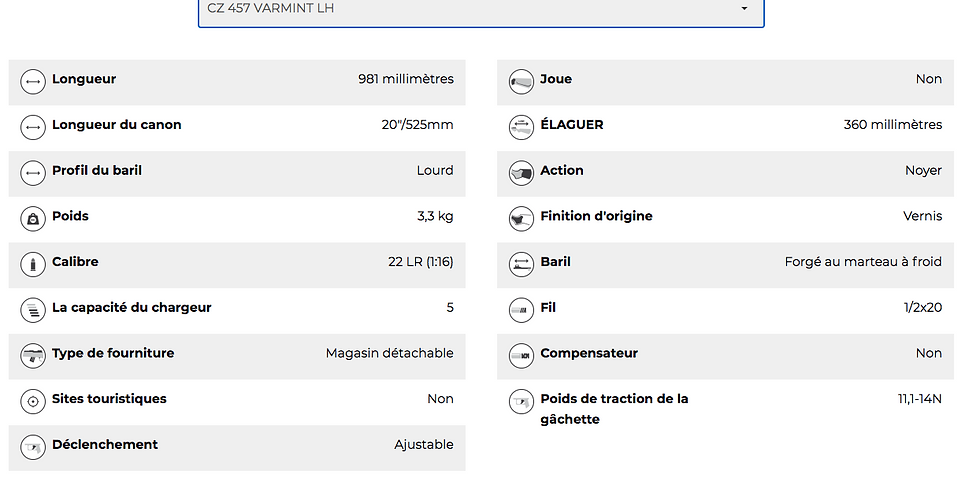Click the Joue cheekpiece icon
This screenshot has width=980, height=481.
tap(521, 81)
